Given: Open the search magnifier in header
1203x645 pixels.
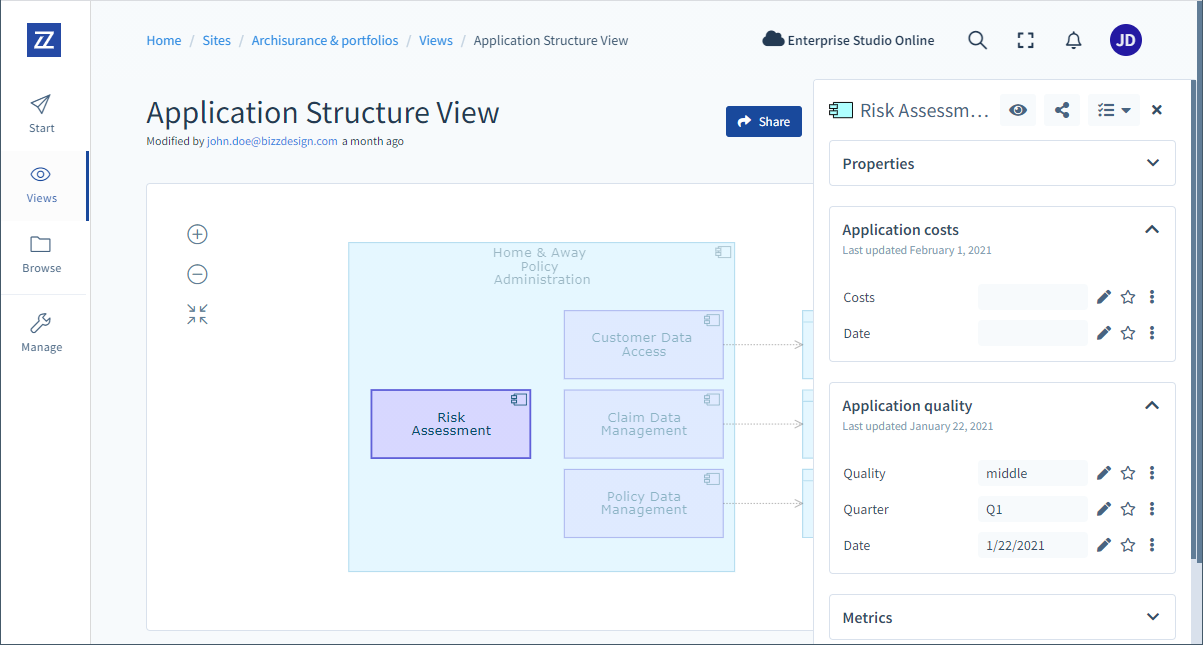Looking at the screenshot, I should pos(977,40).
